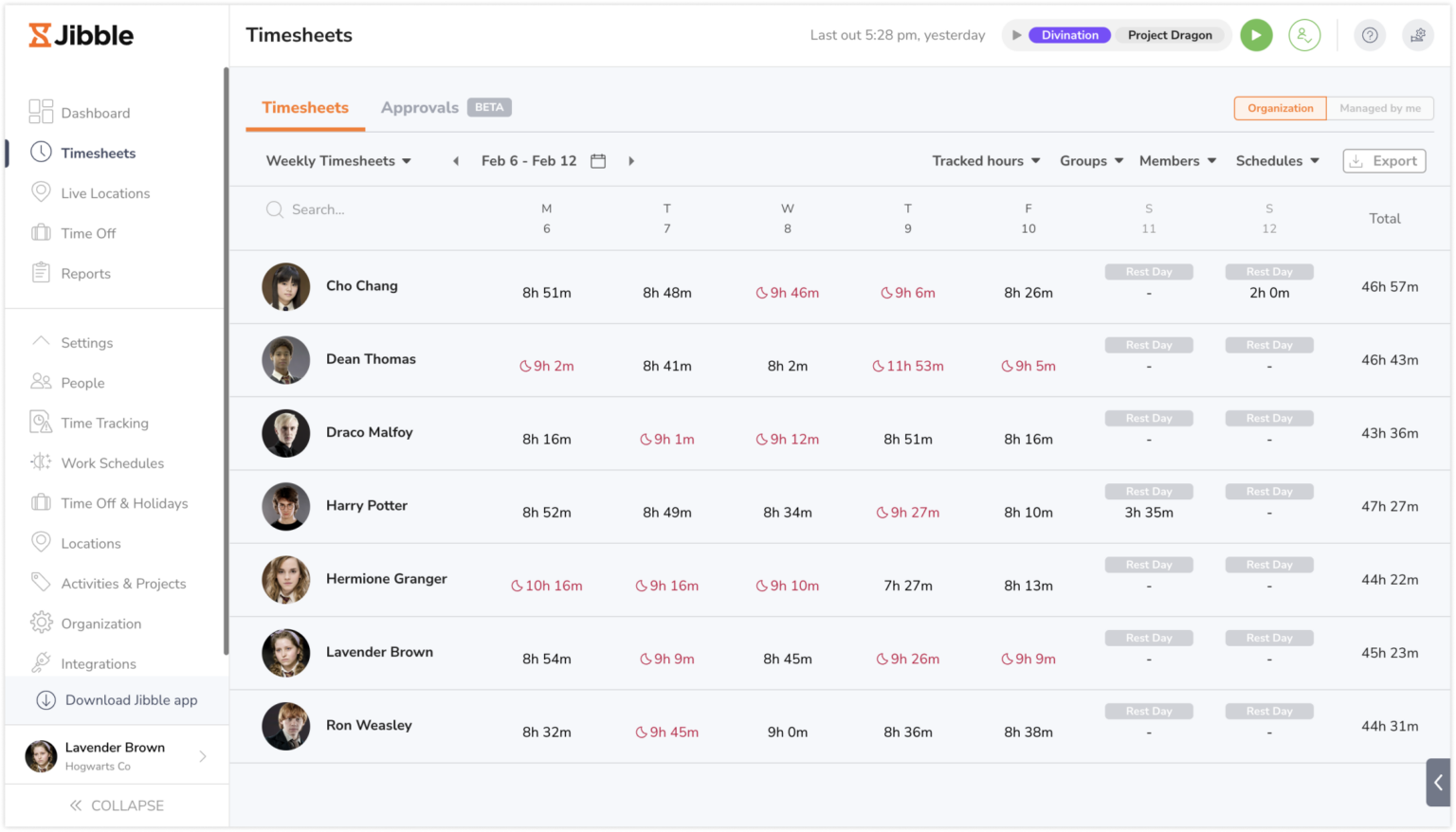Image resolution: width=1456 pixels, height=832 pixels.
Task: Go to the next week arrow
Action: pos(631,161)
